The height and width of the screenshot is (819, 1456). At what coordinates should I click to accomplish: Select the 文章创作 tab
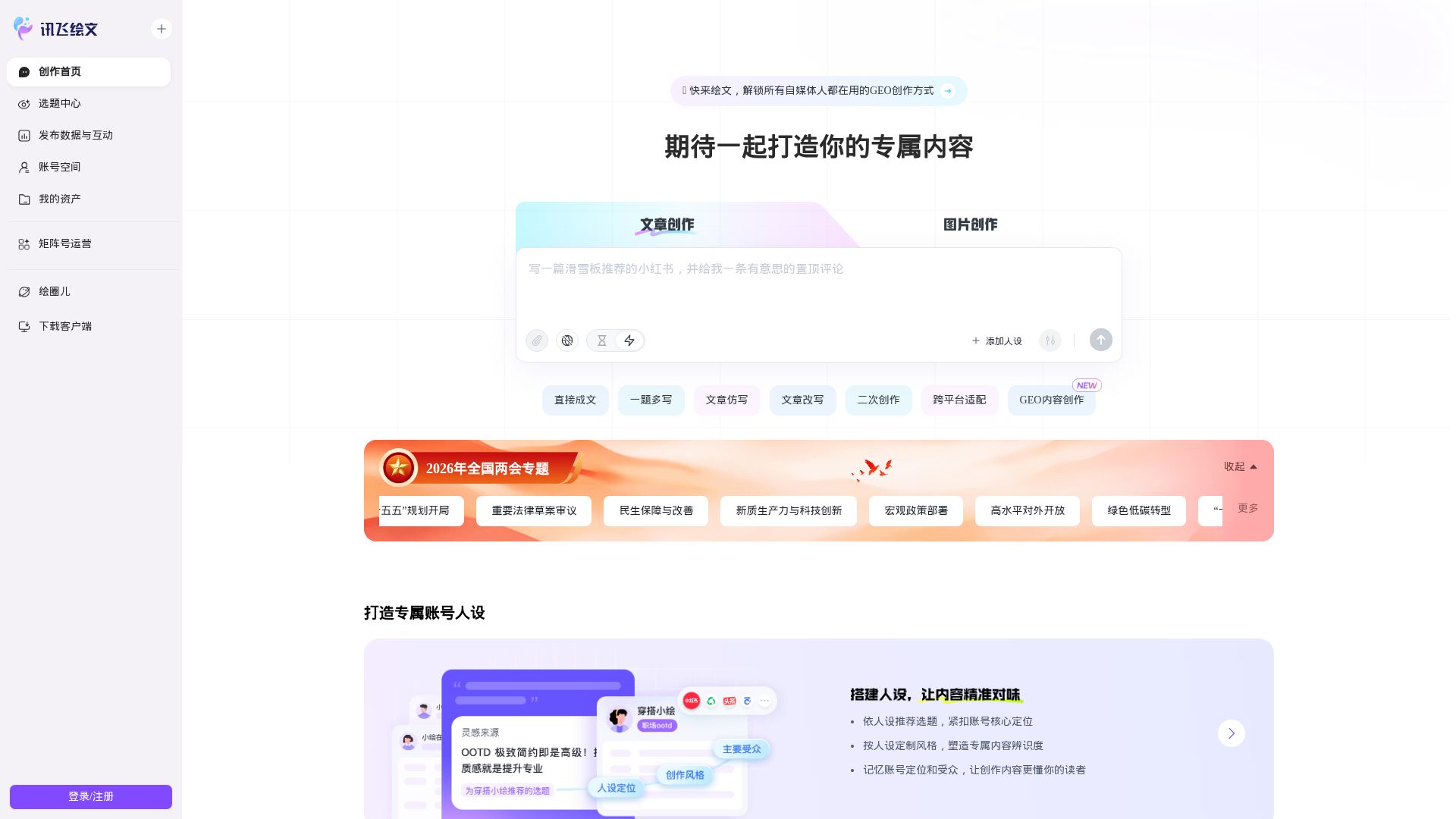(667, 224)
